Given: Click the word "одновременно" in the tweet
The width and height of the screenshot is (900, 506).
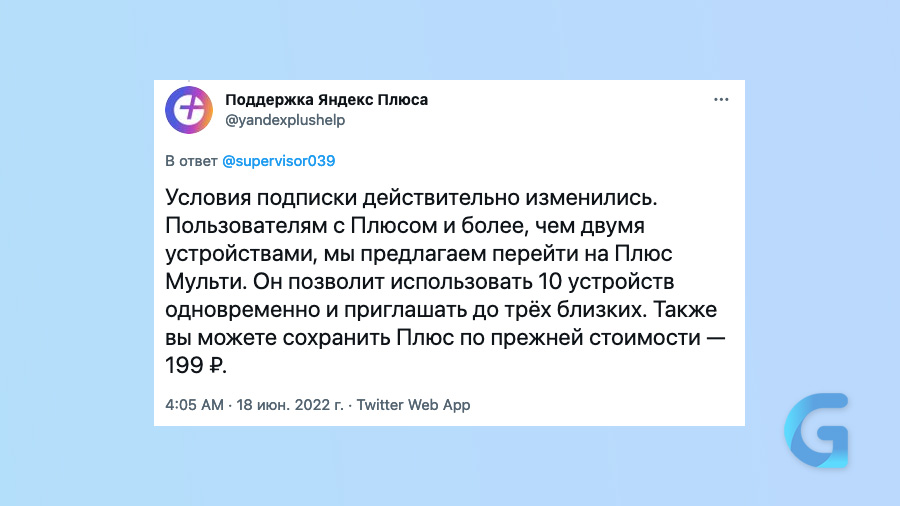Looking at the screenshot, I should tap(243, 310).
